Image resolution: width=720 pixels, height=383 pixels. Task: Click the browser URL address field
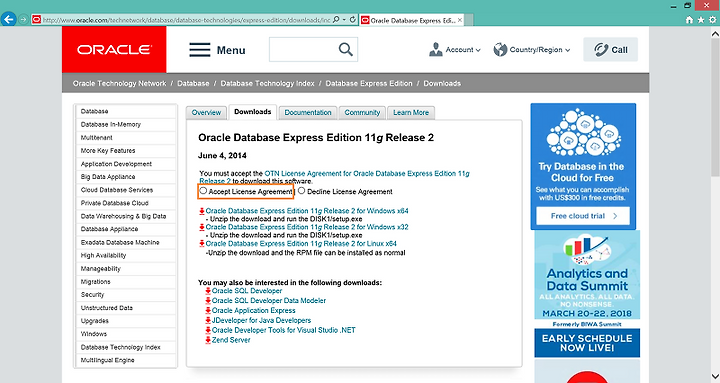186,20
